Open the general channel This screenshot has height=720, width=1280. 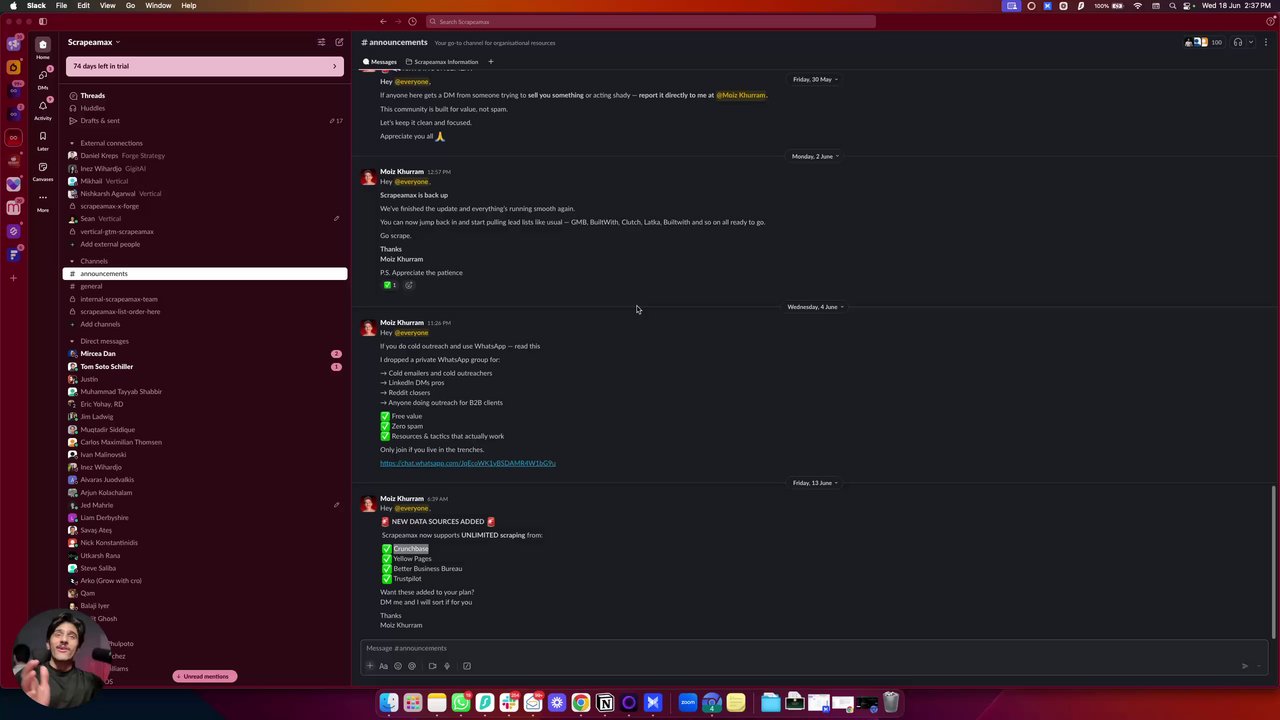pyautogui.click(x=91, y=286)
